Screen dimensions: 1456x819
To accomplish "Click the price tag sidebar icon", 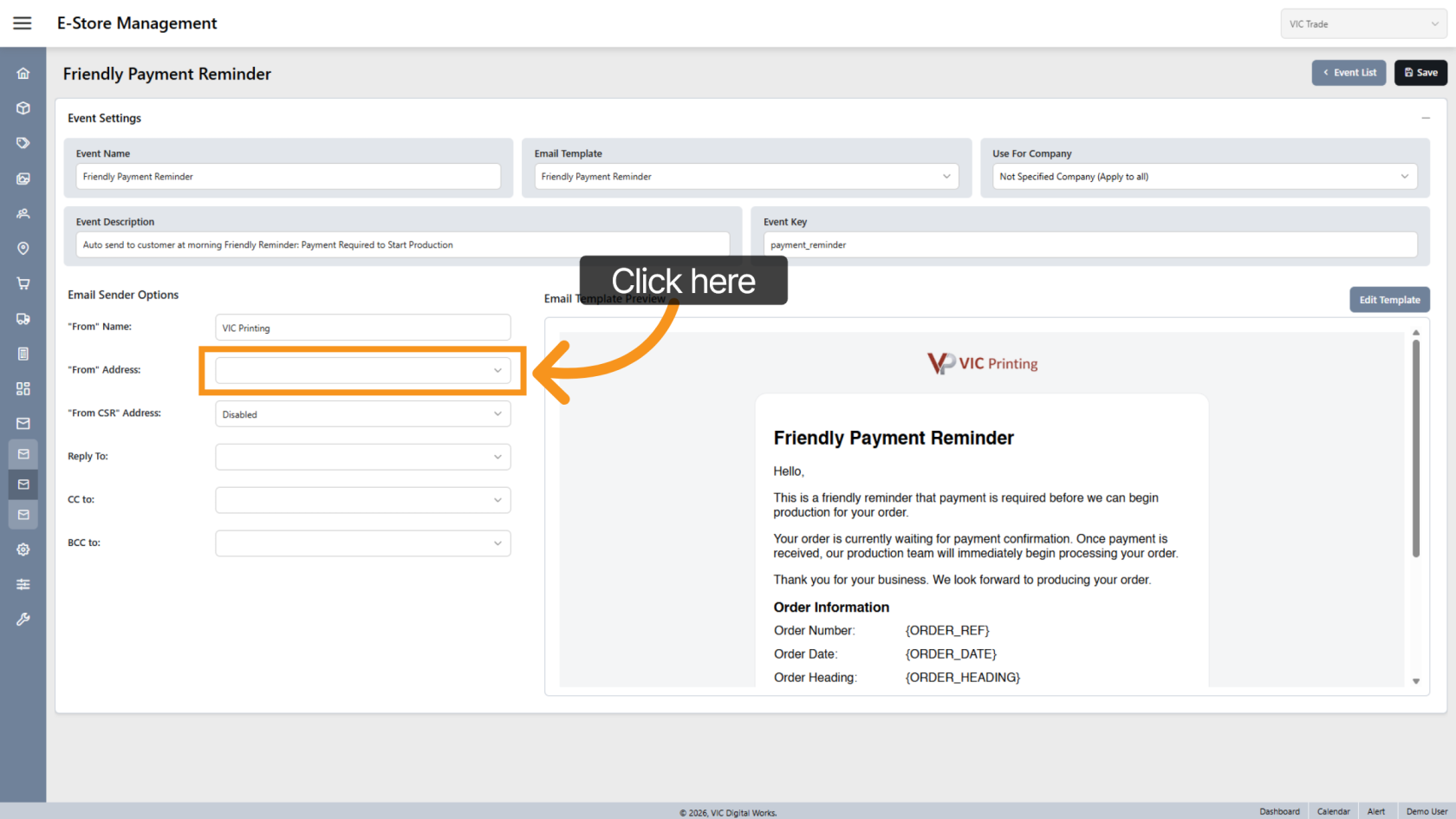I will pos(23,143).
